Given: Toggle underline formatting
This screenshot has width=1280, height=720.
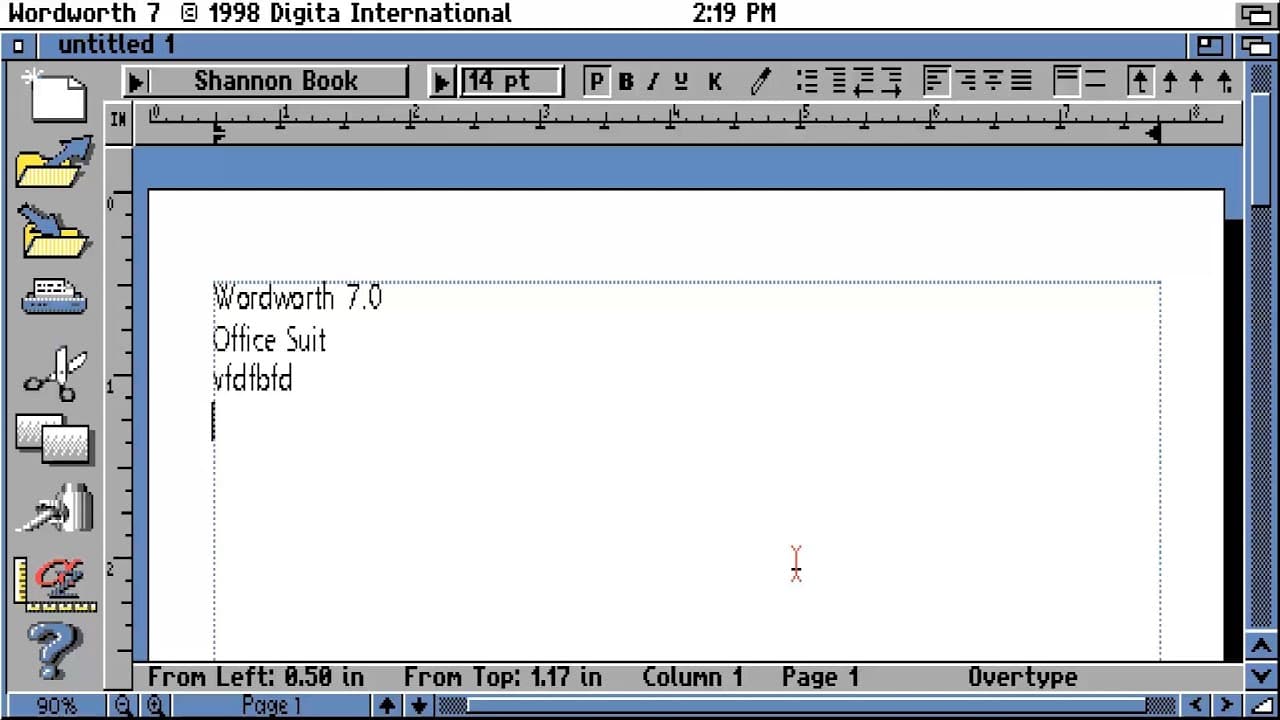Looking at the screenshot, I should click(682, 82).
